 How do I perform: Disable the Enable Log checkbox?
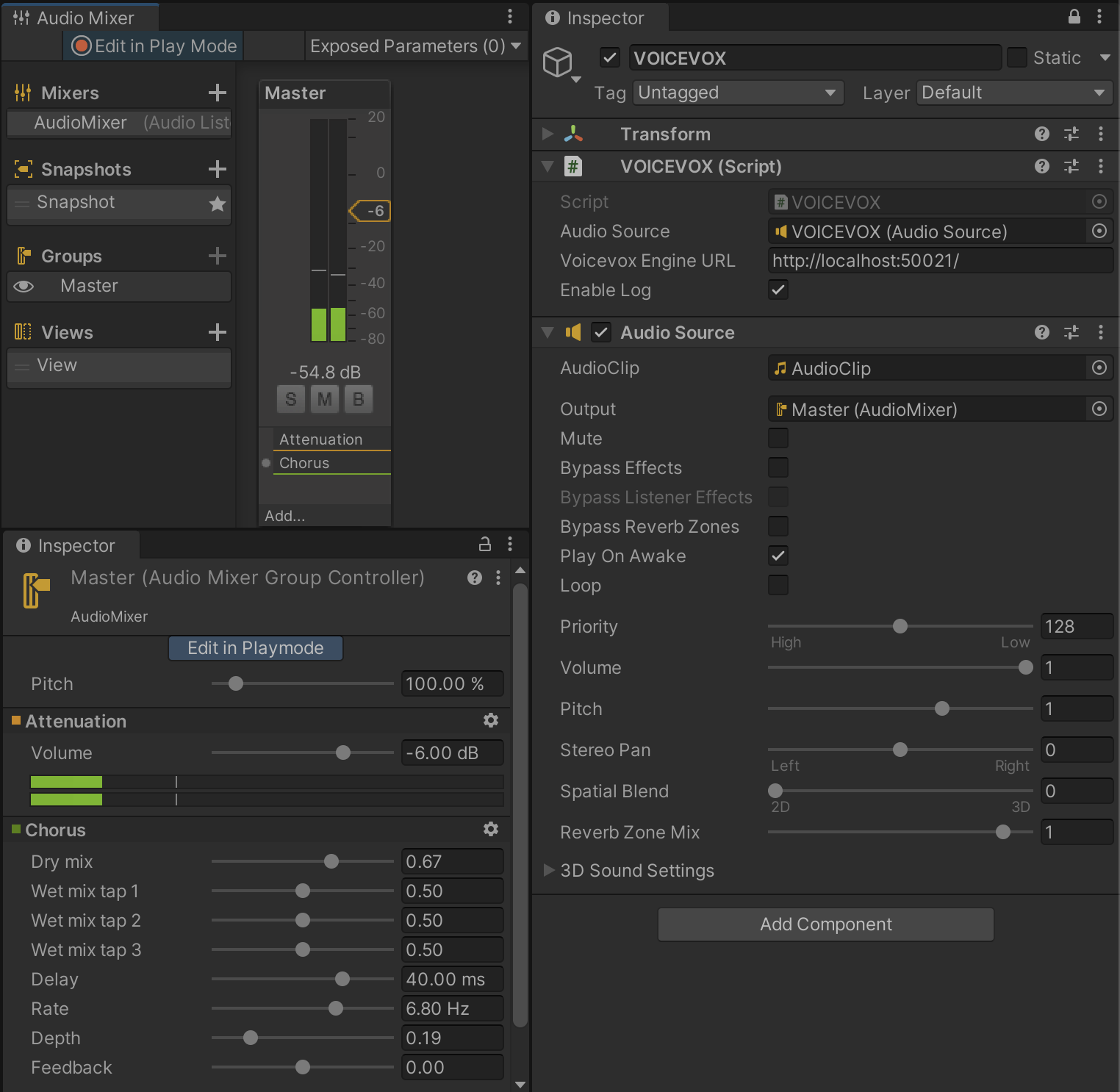[x=778, y=290]
